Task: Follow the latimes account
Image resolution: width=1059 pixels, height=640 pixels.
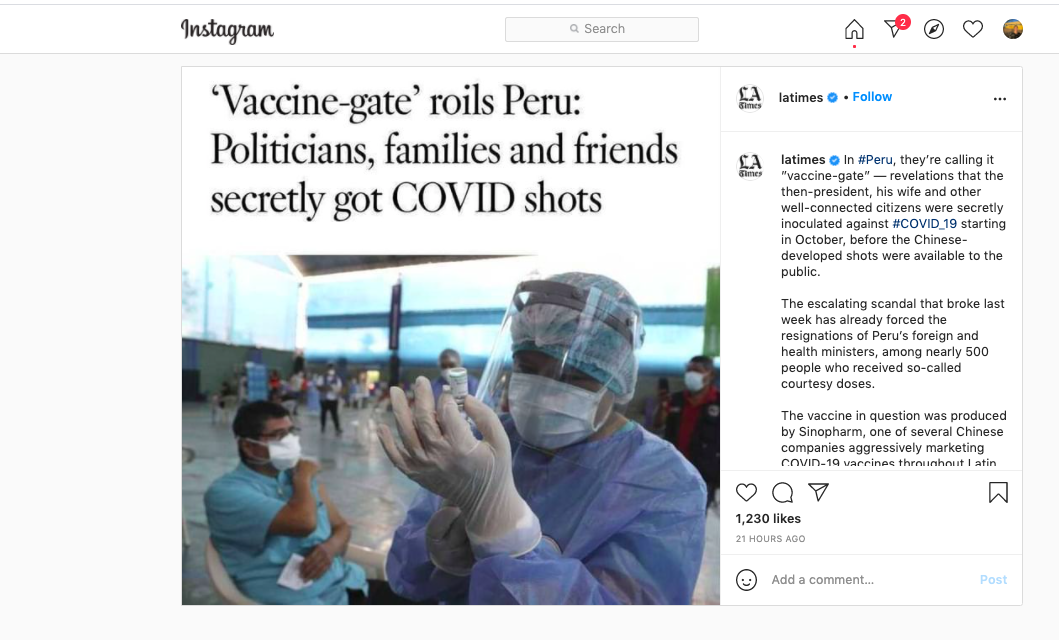Action: [872, 97]
